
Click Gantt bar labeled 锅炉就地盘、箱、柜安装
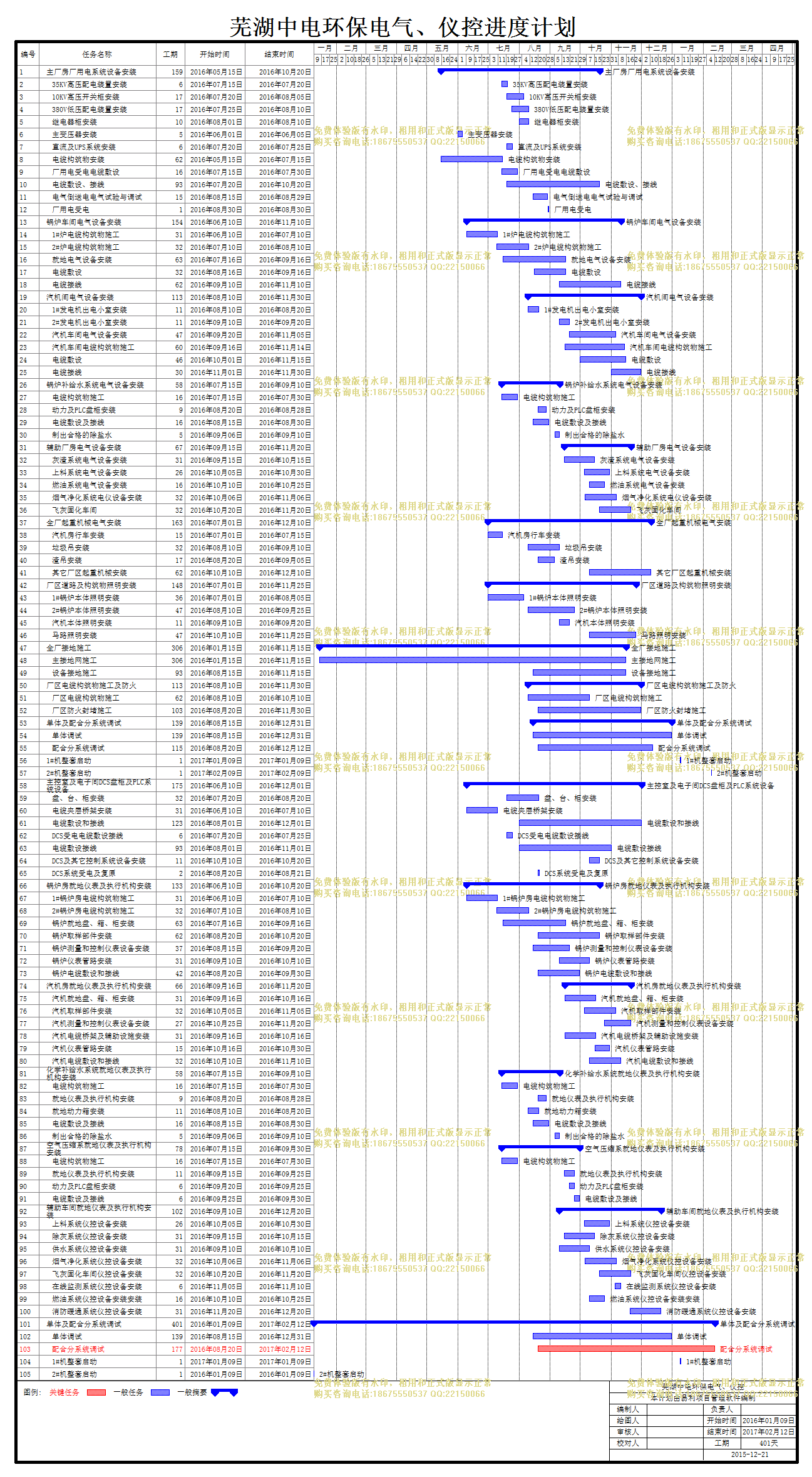coord(534,923)
